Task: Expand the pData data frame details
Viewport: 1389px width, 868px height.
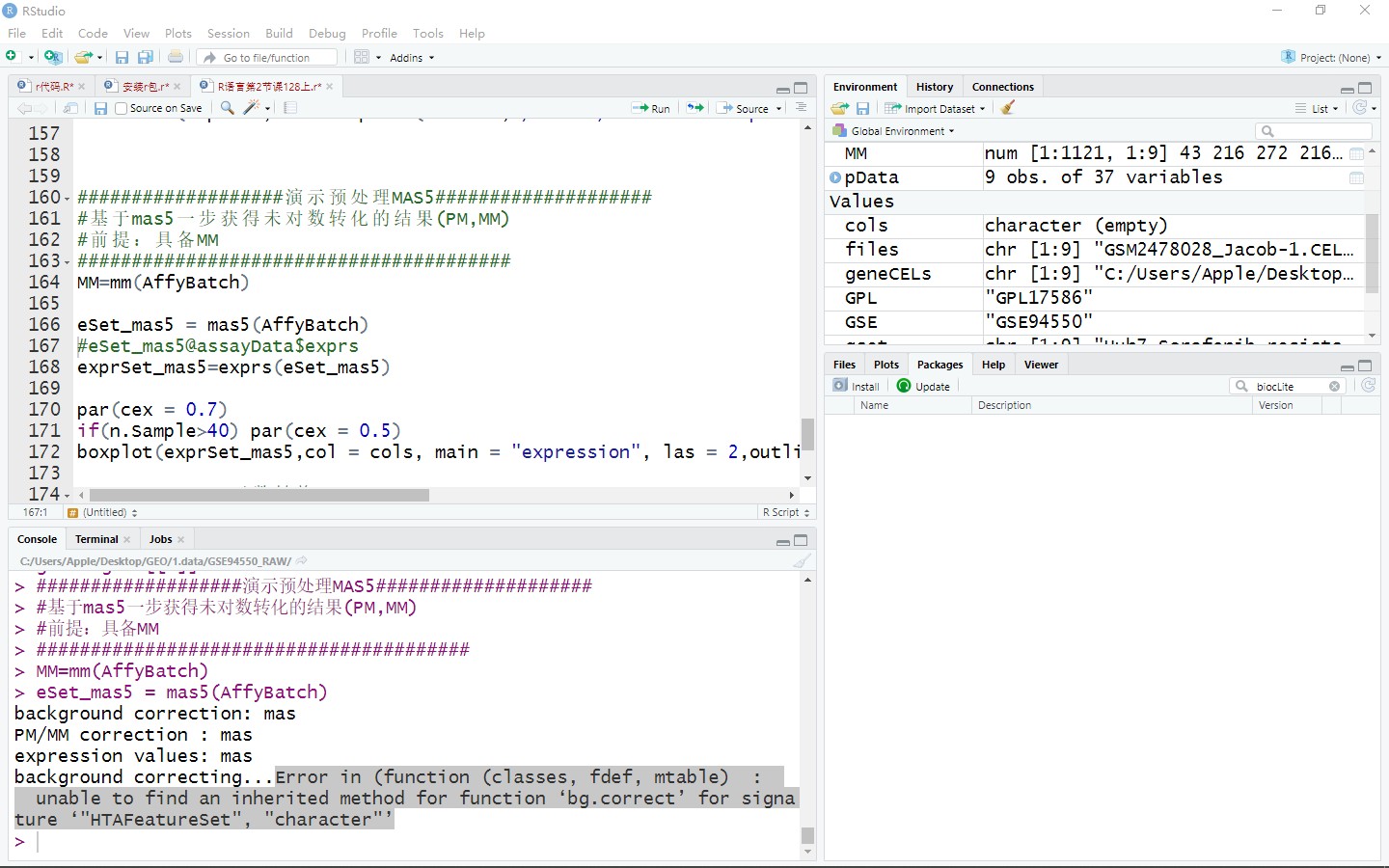Action: 835,177
